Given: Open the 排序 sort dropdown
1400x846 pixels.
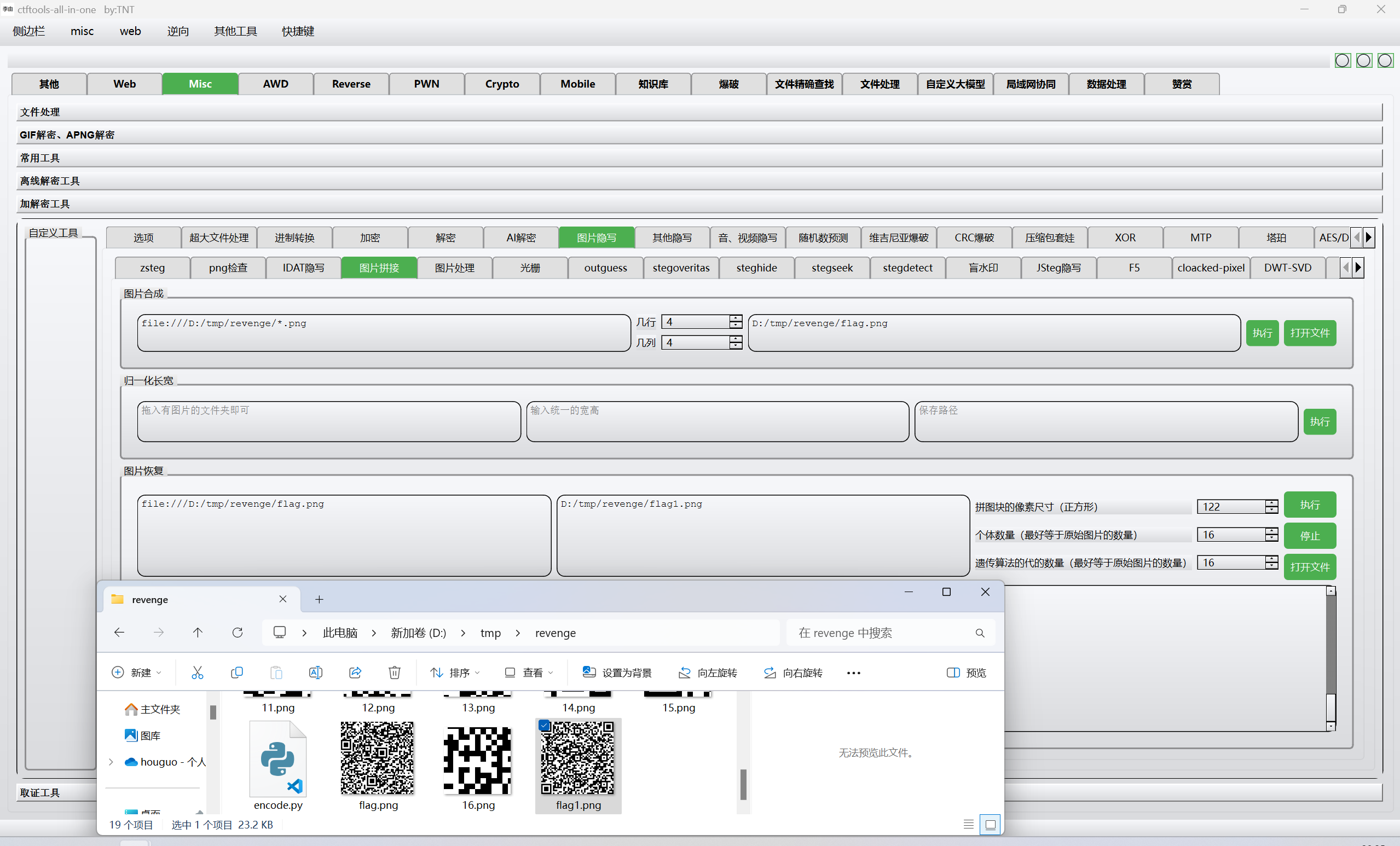Looking at the screenshot, I should point(455,673).
